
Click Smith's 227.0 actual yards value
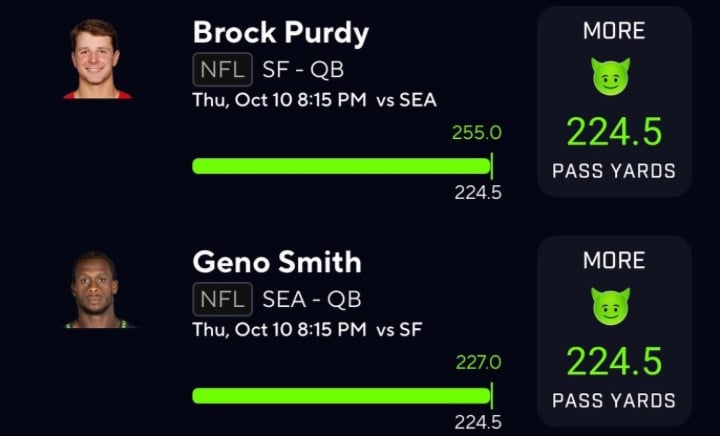[478, 363]
